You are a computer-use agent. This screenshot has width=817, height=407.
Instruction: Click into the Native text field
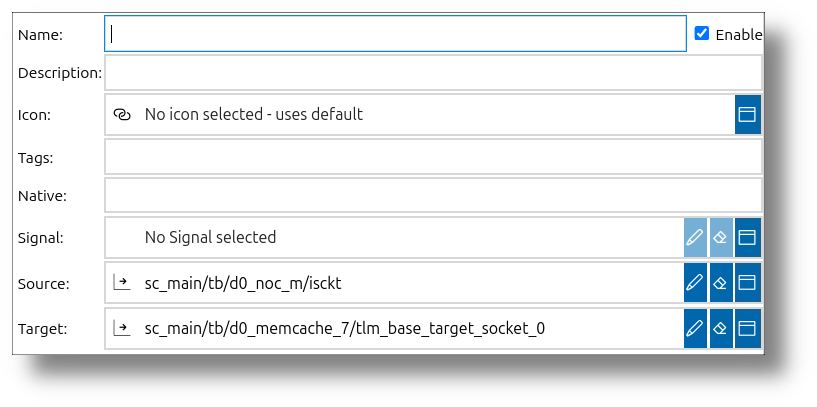pyautogui.click(x=434, y=195)
